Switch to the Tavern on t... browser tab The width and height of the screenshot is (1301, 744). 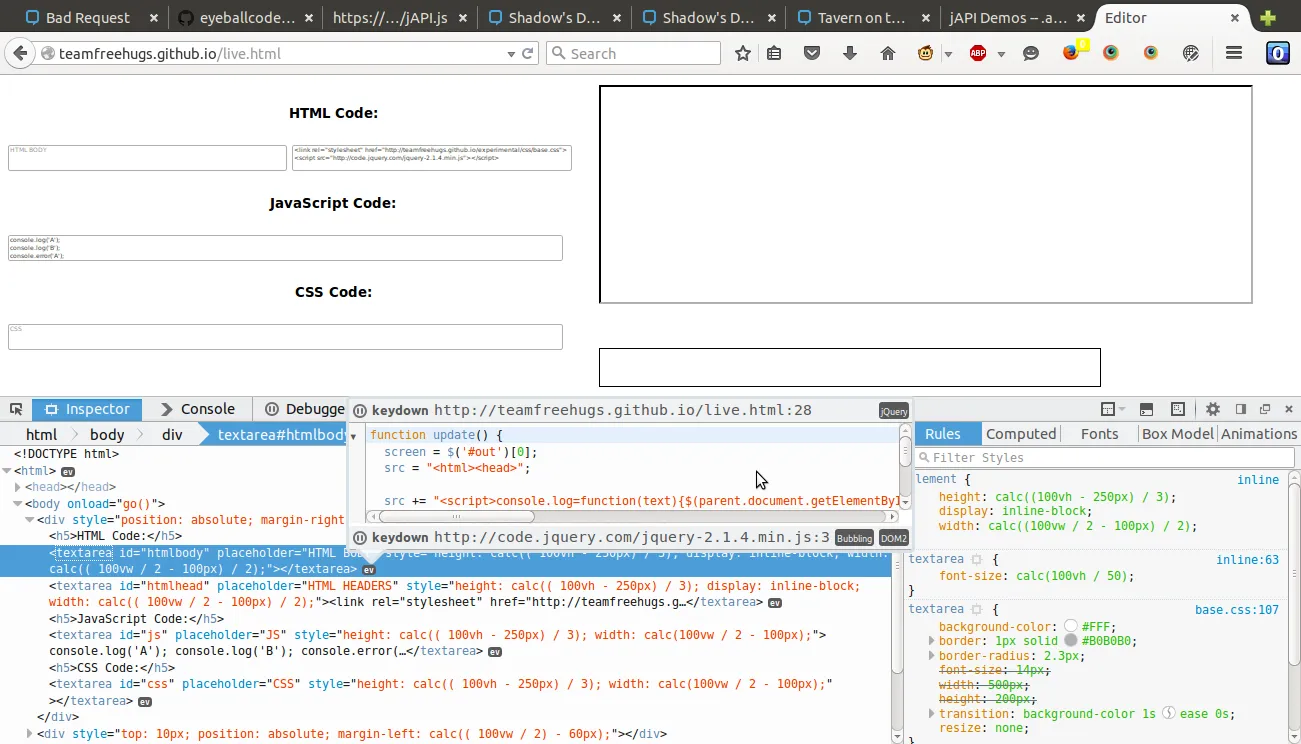tap(862, 18)
